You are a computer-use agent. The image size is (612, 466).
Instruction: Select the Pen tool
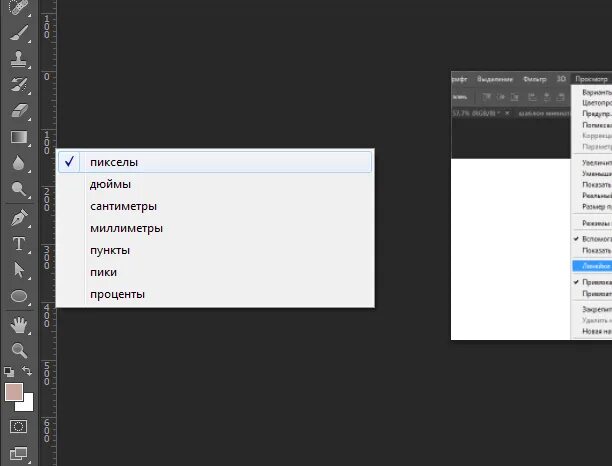18,218
